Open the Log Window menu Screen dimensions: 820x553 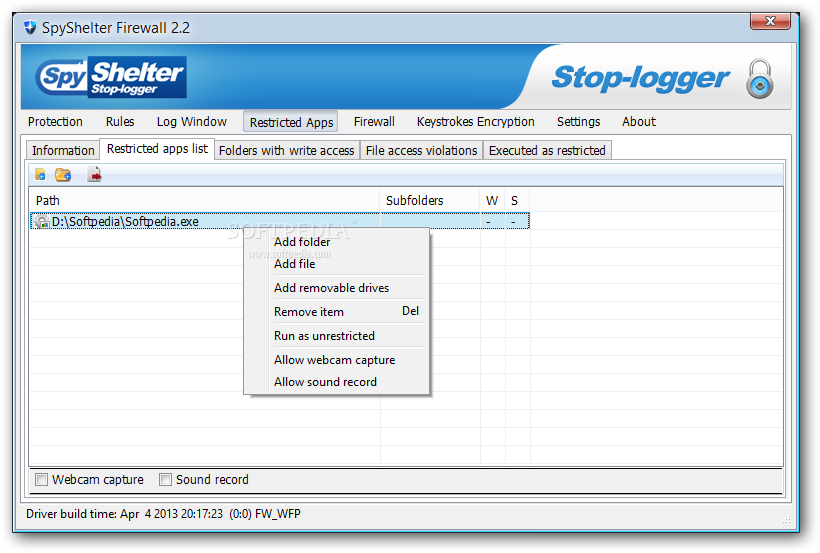click(191, 122)
